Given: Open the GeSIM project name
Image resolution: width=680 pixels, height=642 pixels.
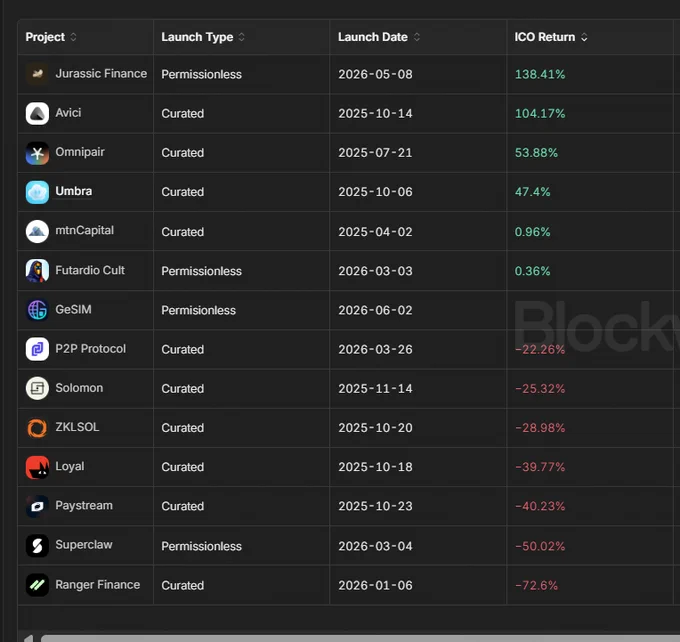Looking at the screenshot, I should click(73, 310).
